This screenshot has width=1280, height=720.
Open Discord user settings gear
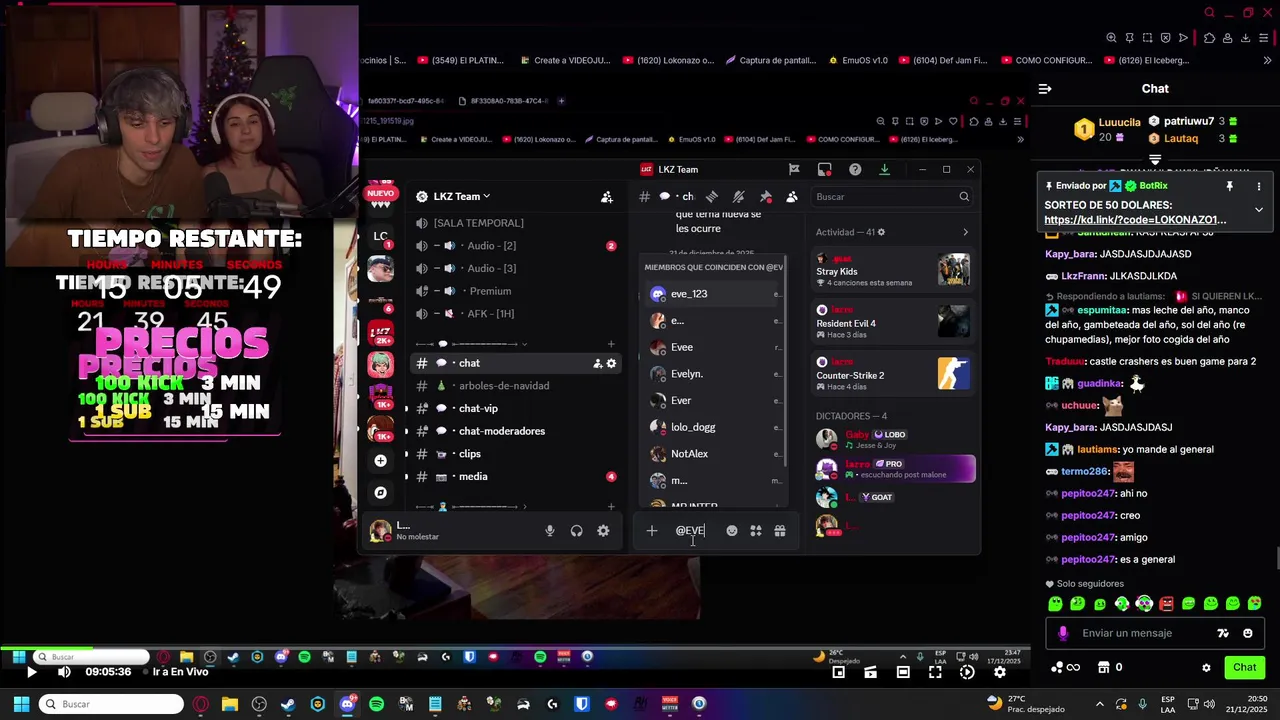603,531
